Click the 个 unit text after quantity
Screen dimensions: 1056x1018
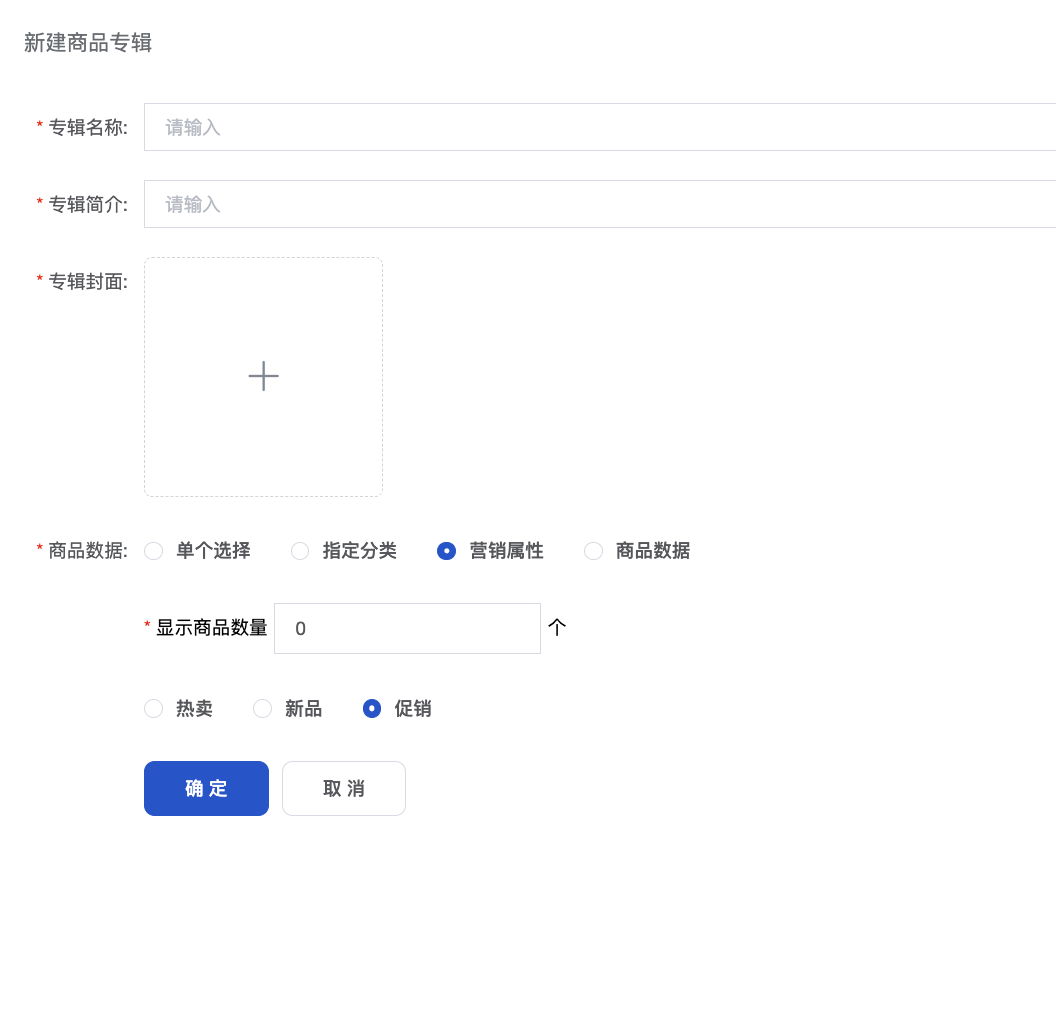tap(557, 627)
